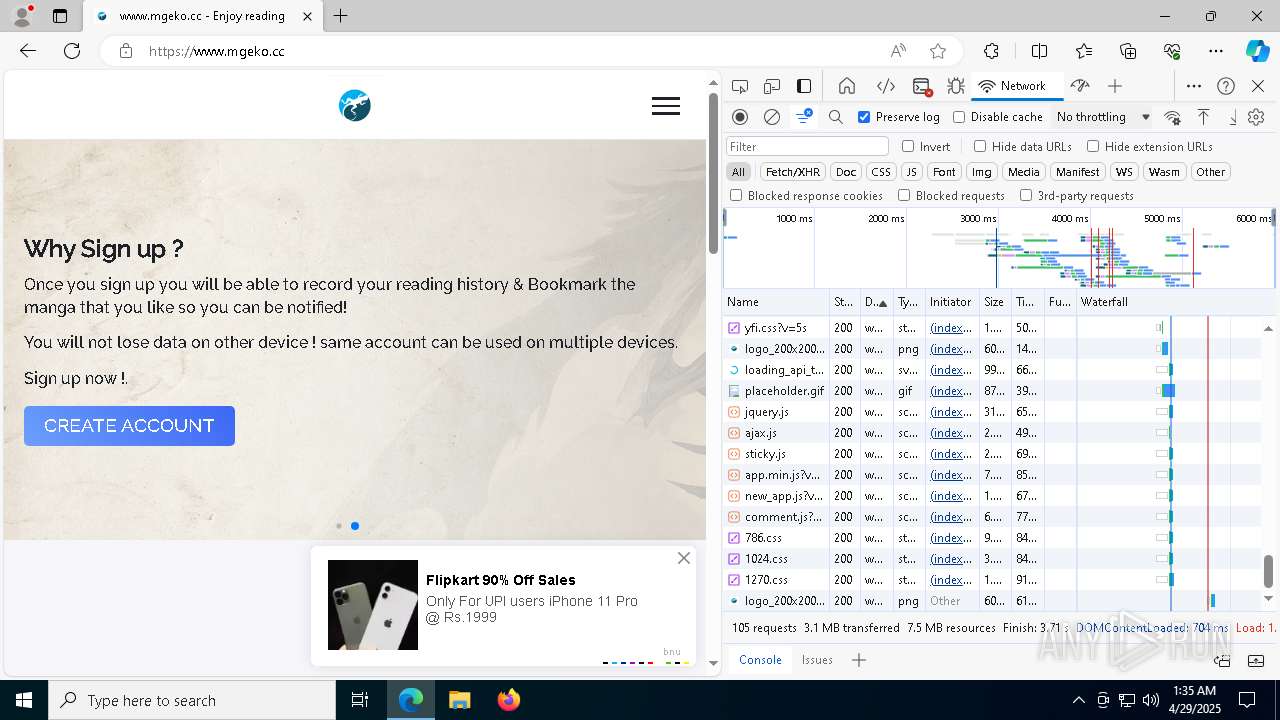Screen dimensions: 1280x720
Task: Click the mgeko gecko logo
Action: click(355, 105)
